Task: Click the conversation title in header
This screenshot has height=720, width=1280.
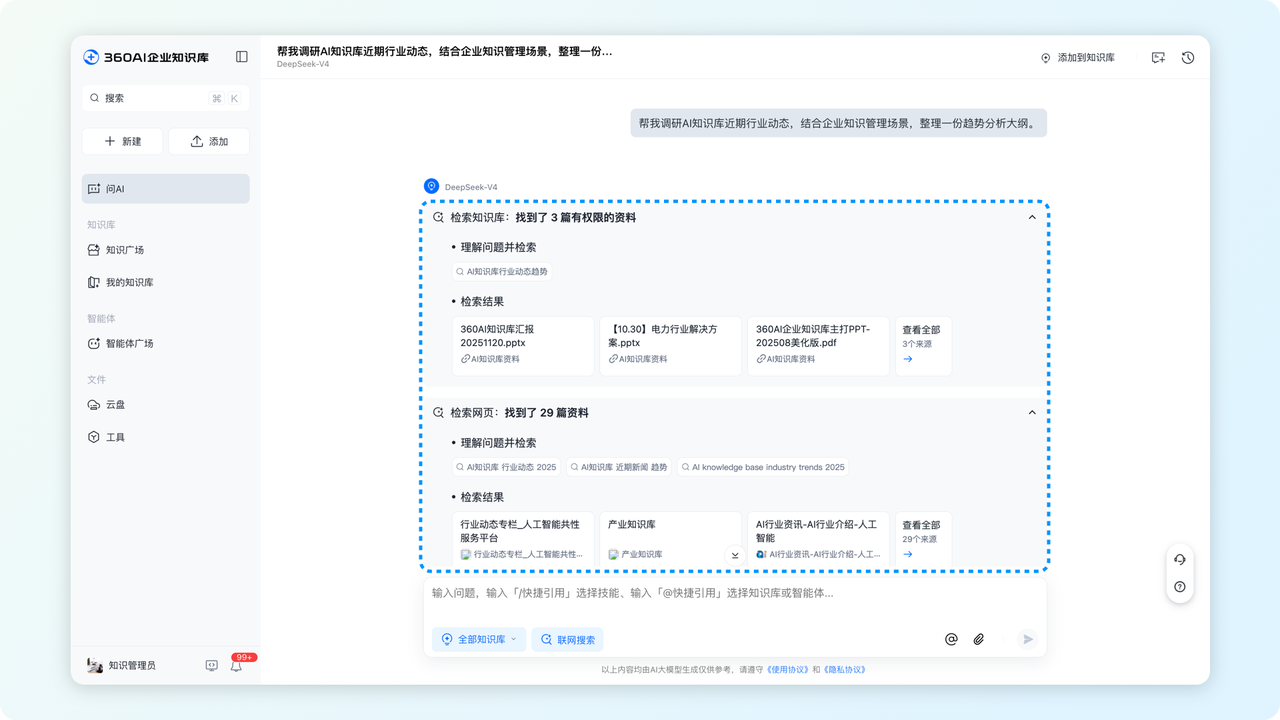Action: click(445, 51)
